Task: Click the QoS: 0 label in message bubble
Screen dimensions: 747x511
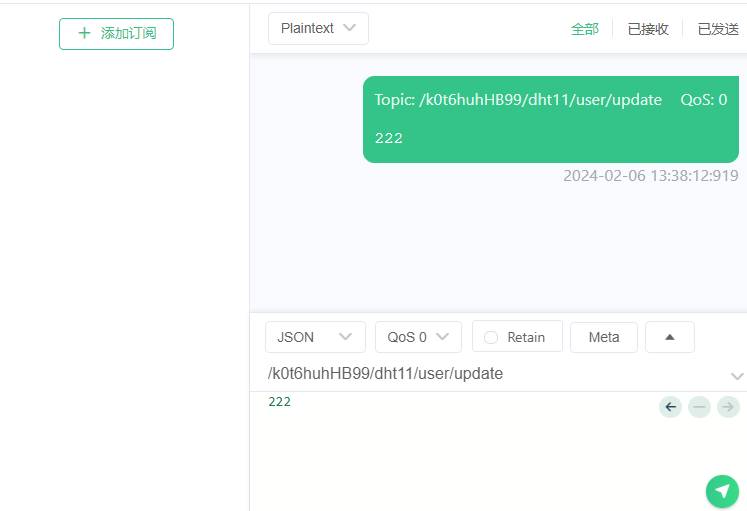Action: pos(704,100)
